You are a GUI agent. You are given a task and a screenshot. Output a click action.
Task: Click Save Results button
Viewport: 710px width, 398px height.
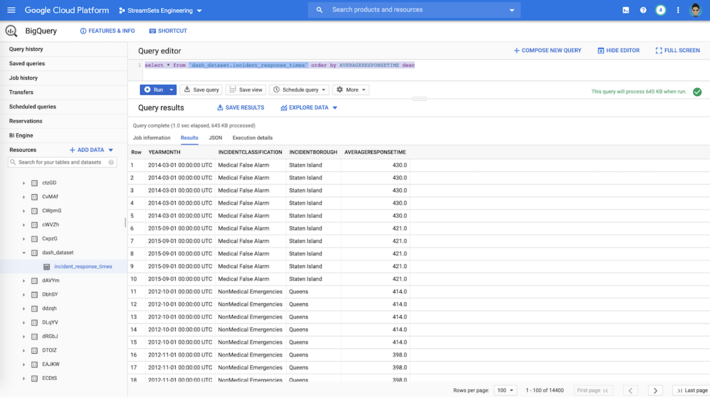click(x=240, y=108)
